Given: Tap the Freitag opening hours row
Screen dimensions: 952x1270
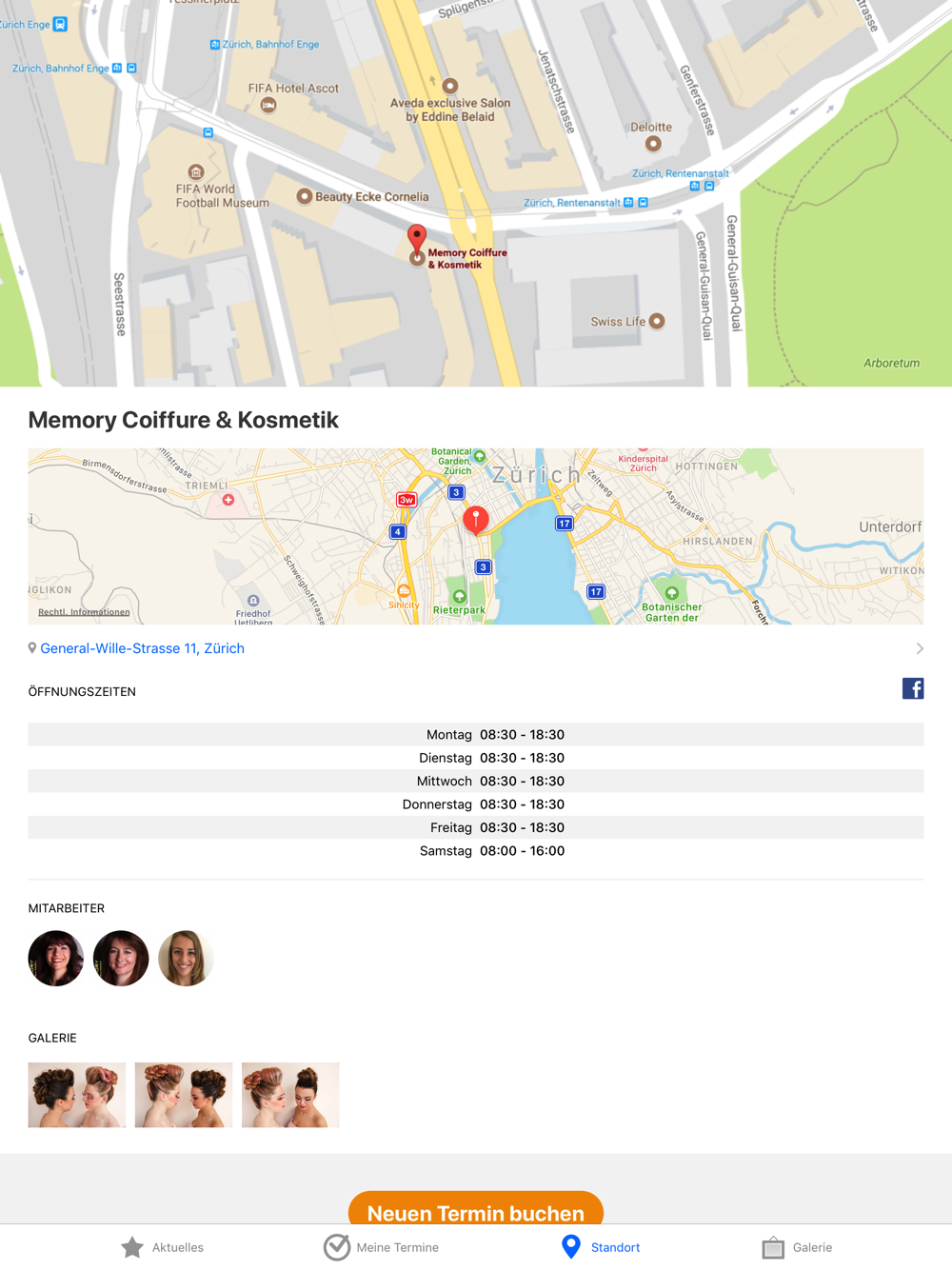Looking at the screenshot, I should click(476, 827).
